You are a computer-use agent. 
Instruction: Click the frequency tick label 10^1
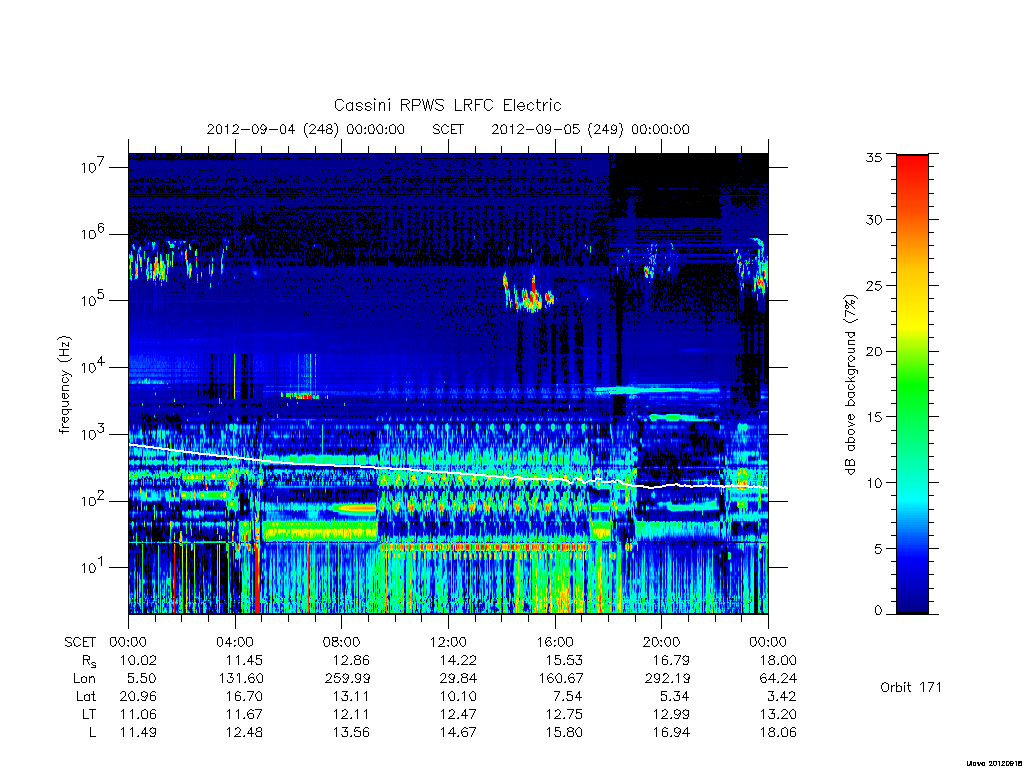(93, 567)
